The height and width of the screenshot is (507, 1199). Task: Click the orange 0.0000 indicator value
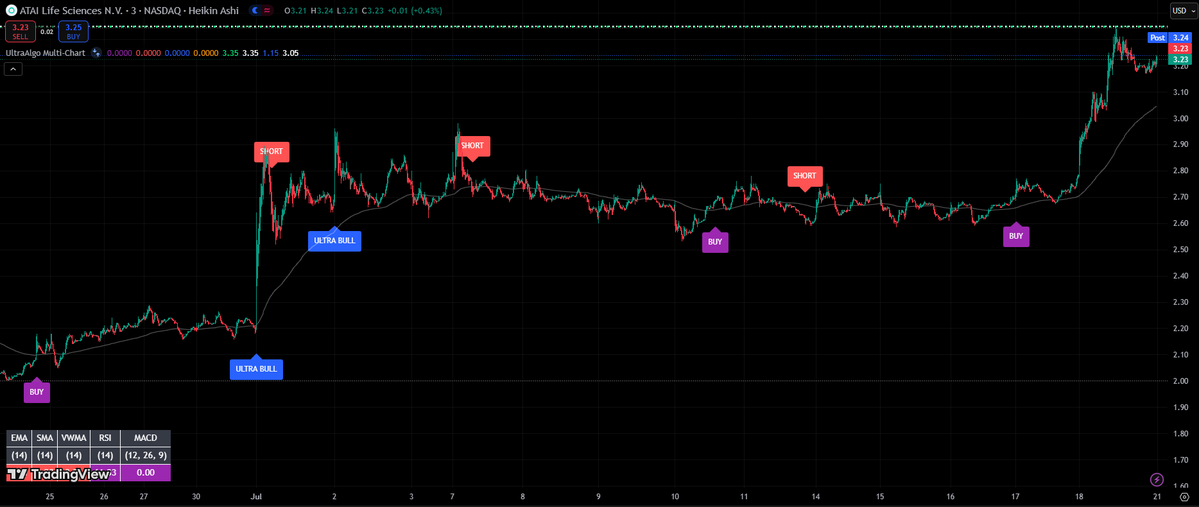click(x=205, y=54)
